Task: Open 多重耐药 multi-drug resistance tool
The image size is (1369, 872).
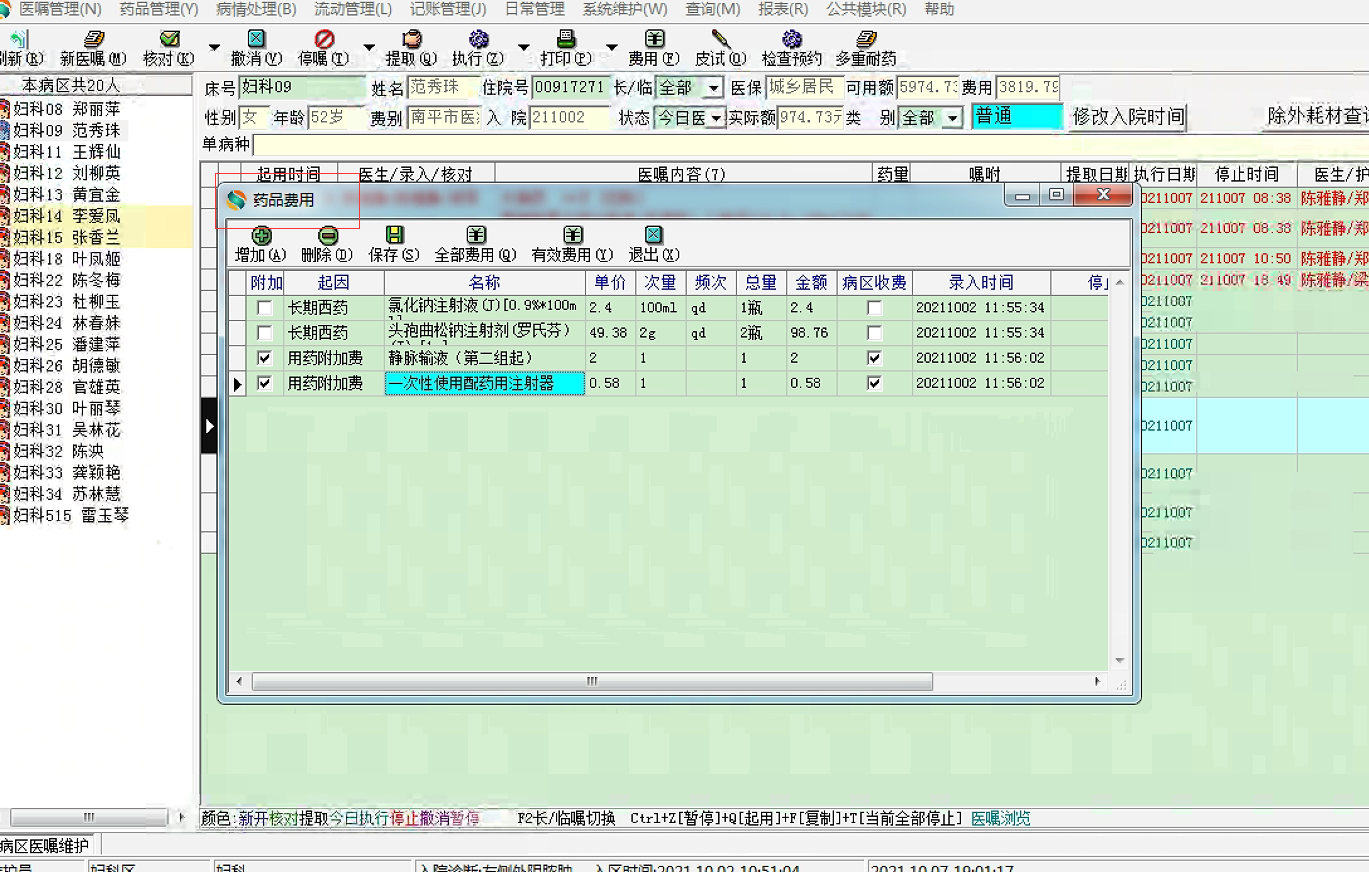Action: coord(866,49)
